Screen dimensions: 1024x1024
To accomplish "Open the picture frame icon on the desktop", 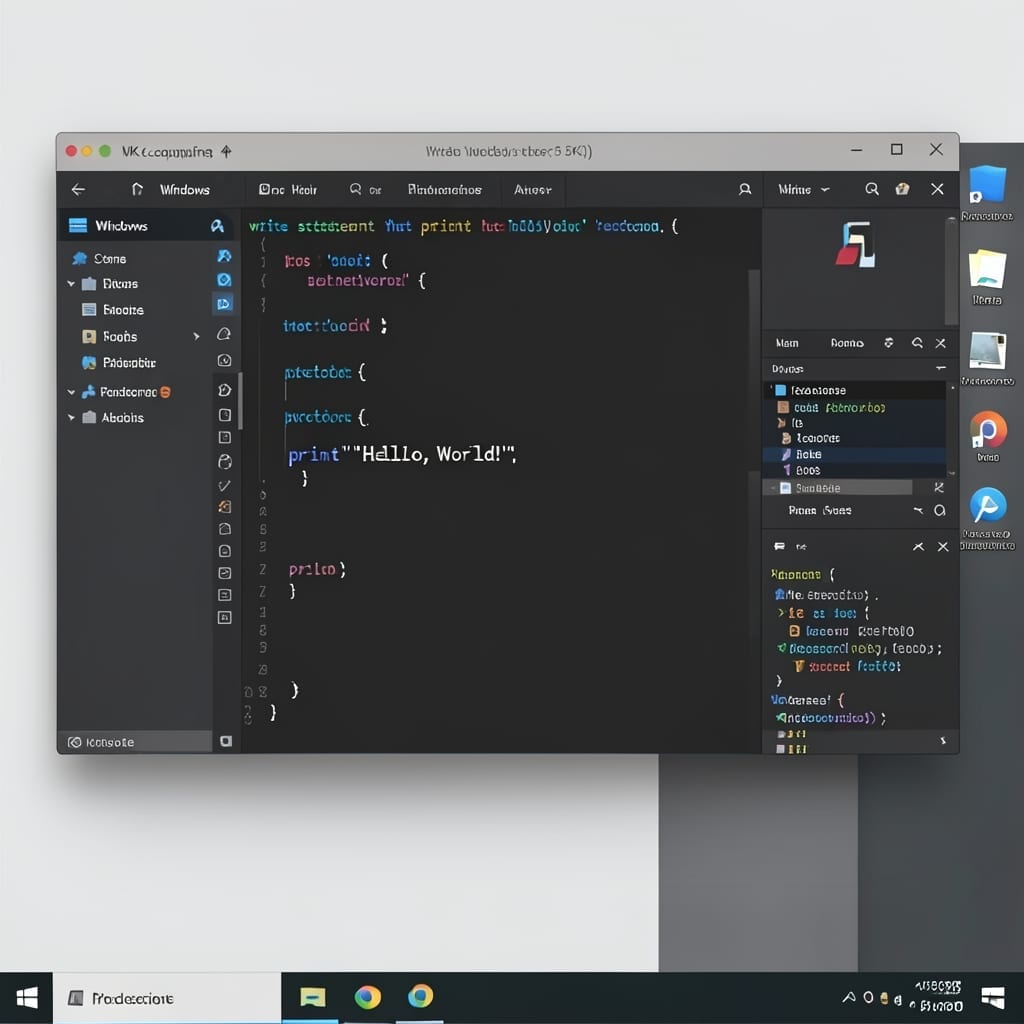I will (987, 351).
